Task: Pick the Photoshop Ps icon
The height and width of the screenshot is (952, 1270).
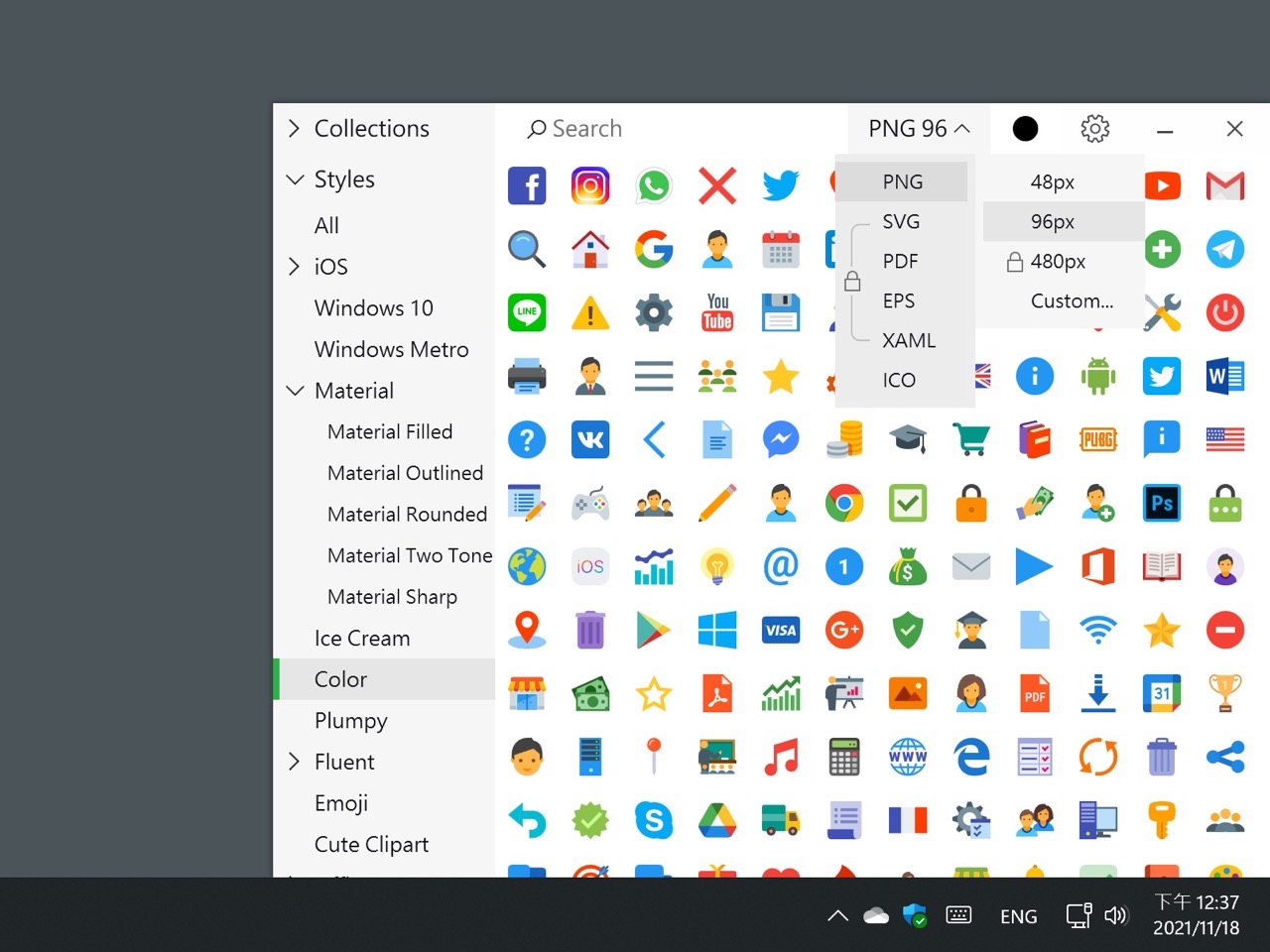Action: coord(1162,503)
